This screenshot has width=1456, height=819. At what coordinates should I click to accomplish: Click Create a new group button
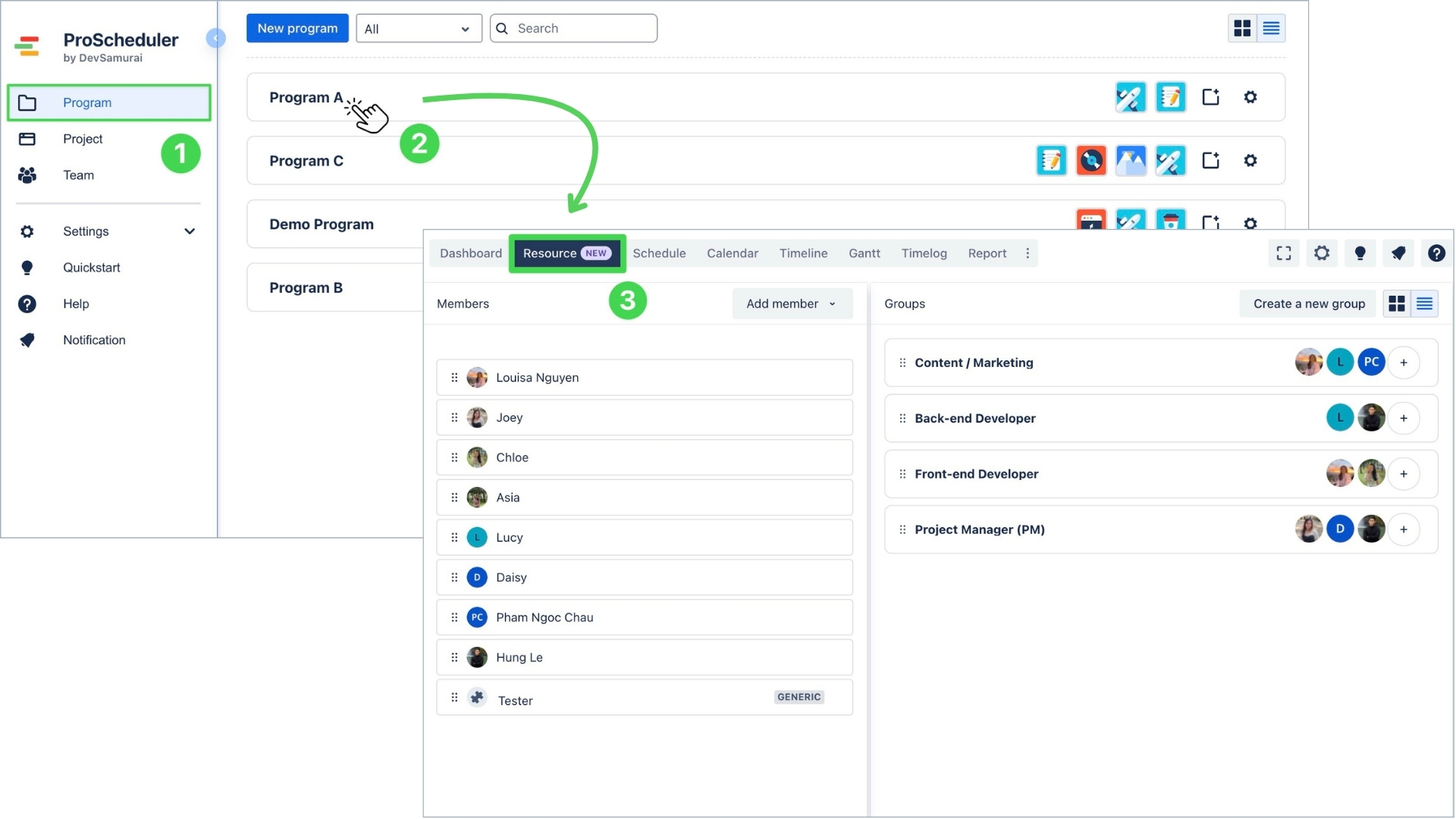1308,304
